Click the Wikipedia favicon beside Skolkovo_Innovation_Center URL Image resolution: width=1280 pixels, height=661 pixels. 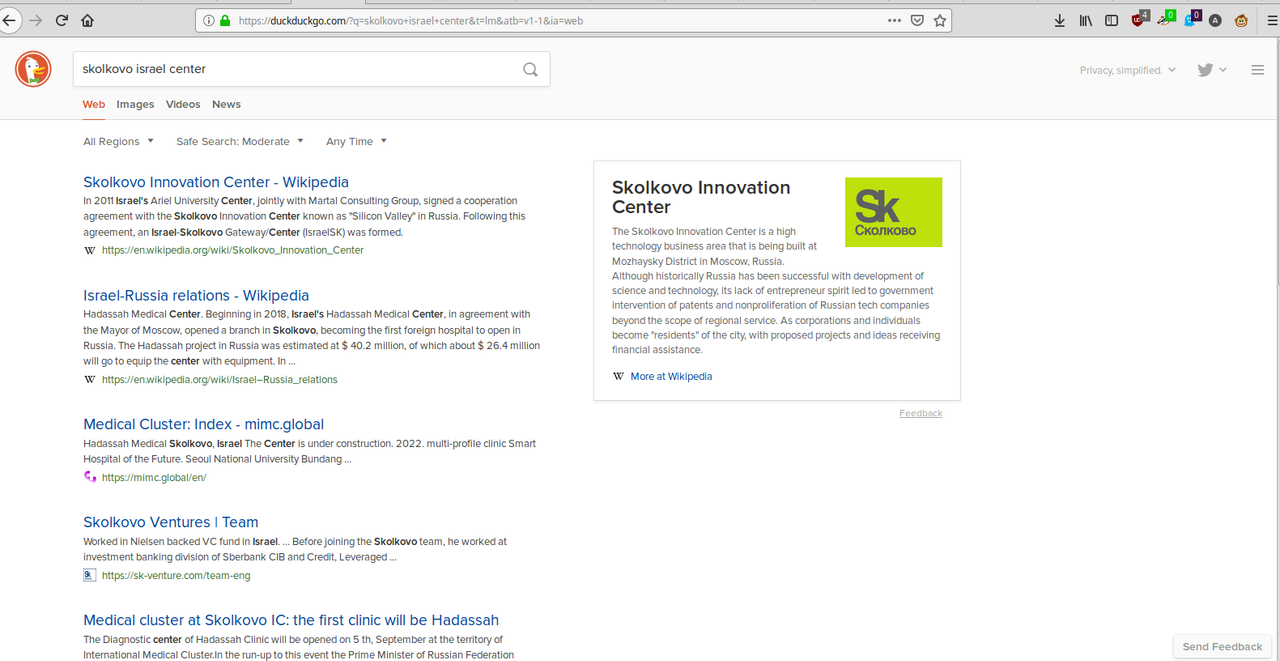point(90,250)
